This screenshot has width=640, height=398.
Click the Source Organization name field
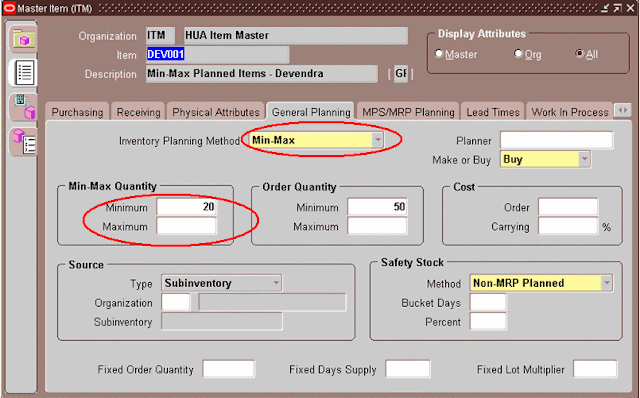tap(272, 302)
